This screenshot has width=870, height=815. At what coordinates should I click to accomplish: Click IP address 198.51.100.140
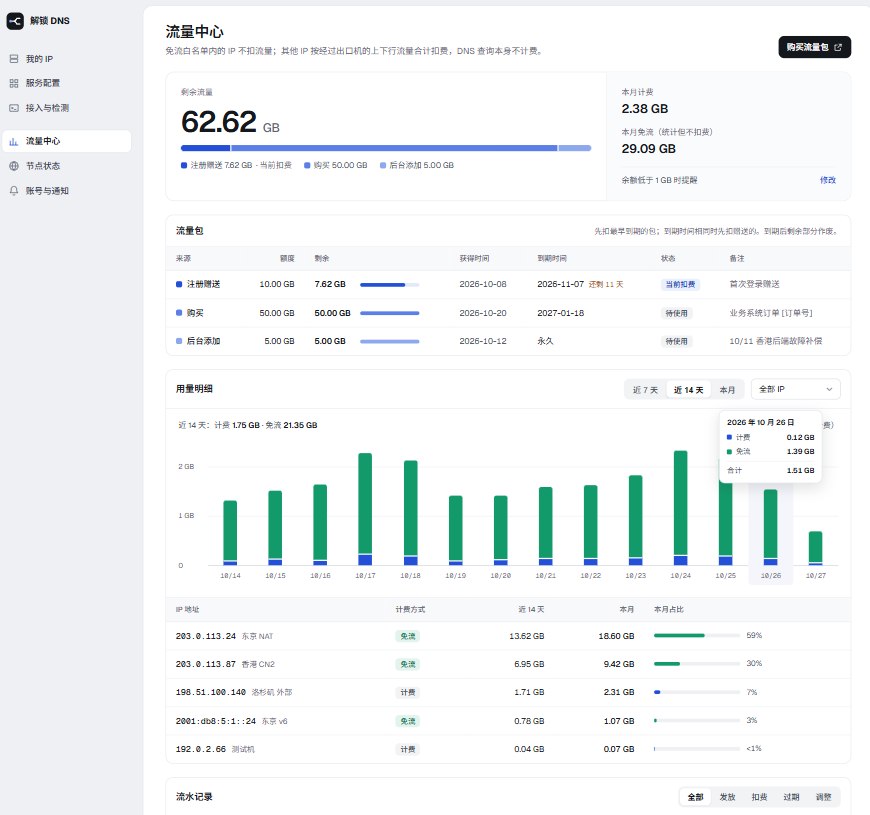211,692
